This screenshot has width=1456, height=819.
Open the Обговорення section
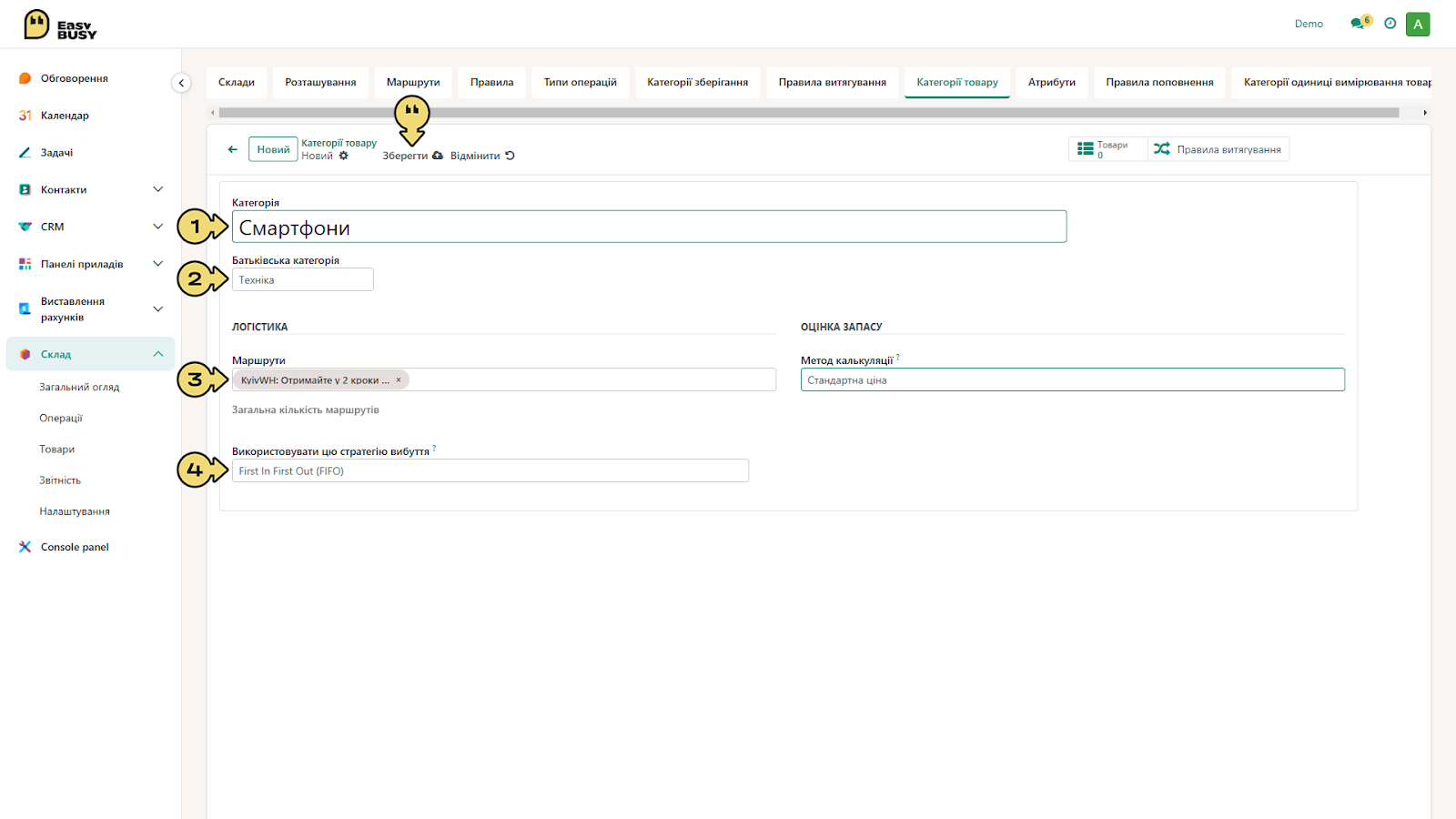(74, 78)
